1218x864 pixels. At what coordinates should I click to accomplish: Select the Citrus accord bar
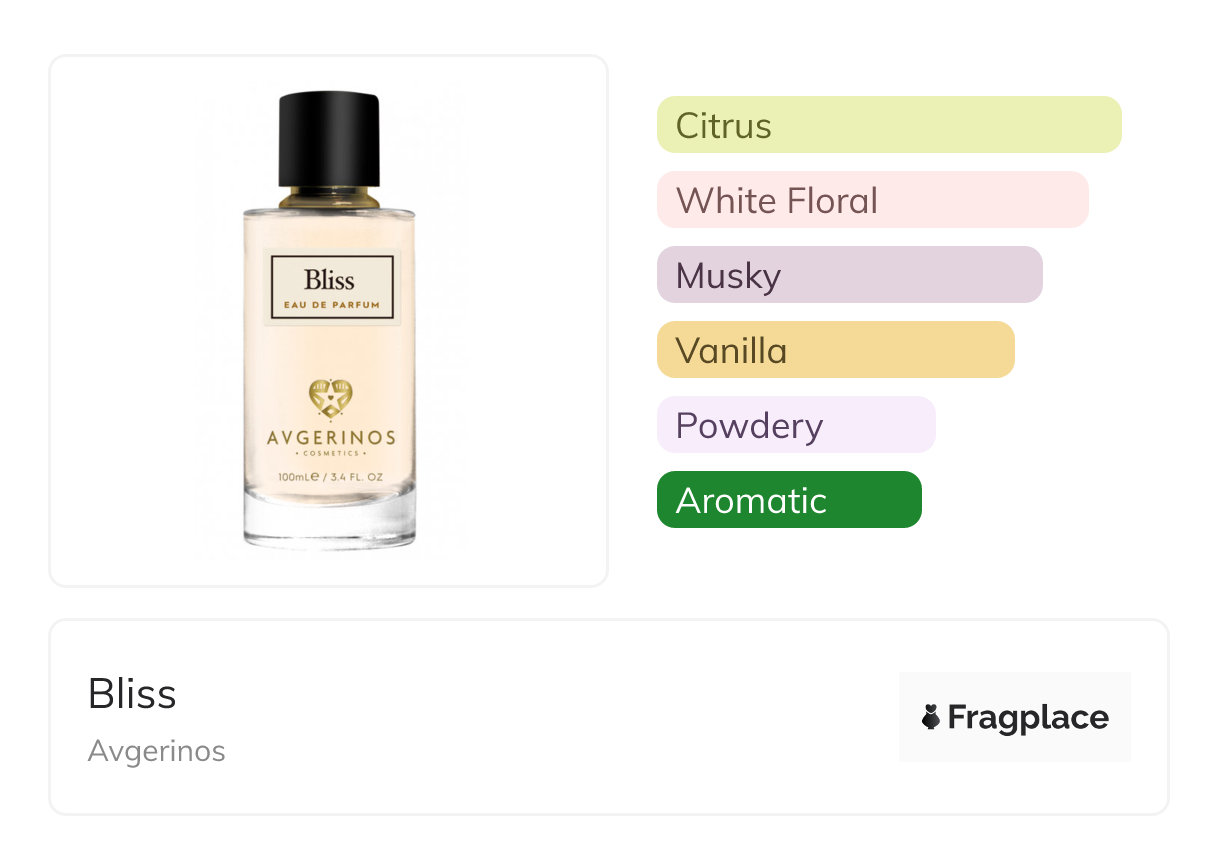[888, 125]
